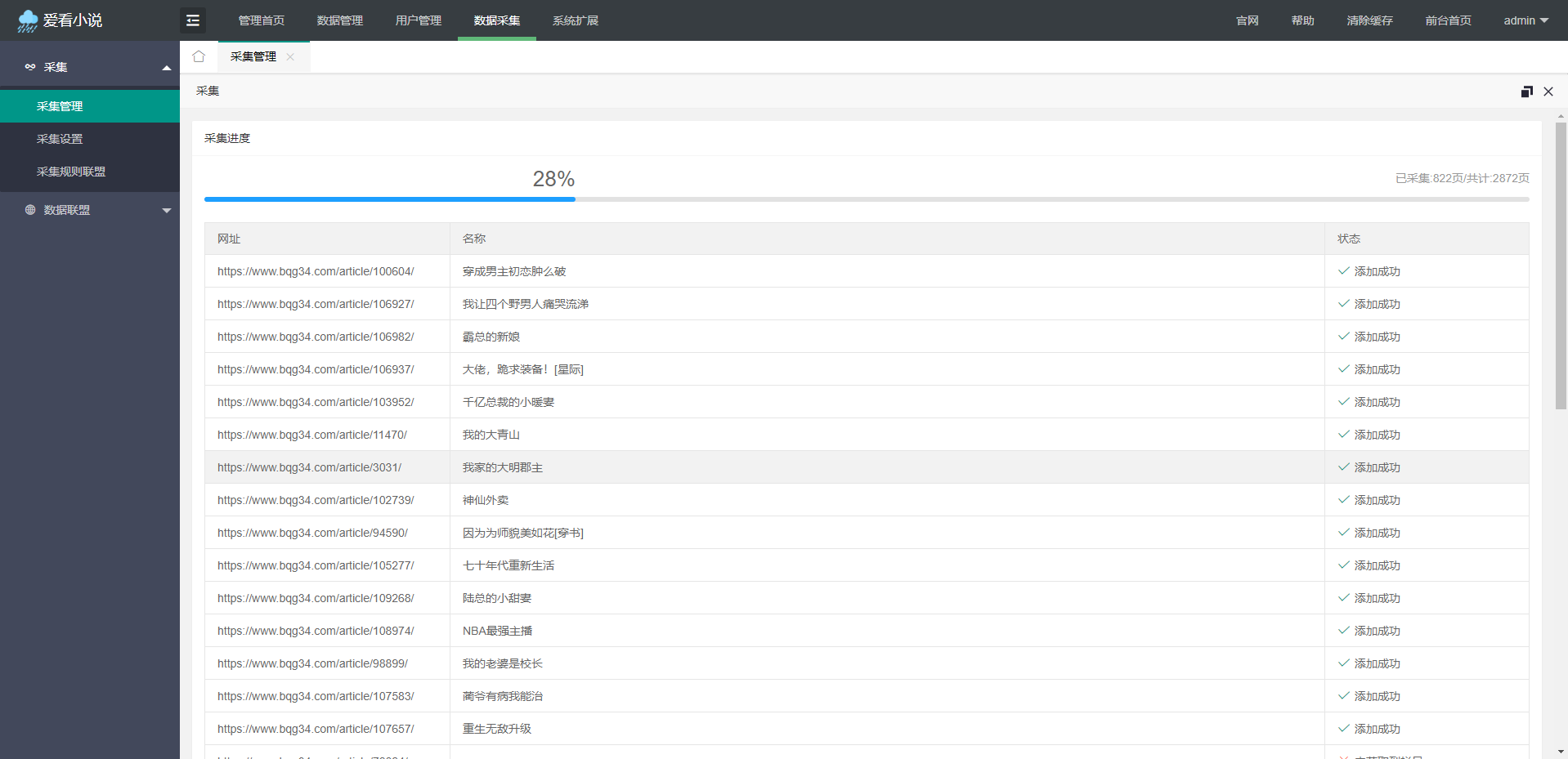This screenshot has height=759, width=1568.
Task: Click the checkmark icon in 霸总的新娘 row
Action: (1343, 336)
